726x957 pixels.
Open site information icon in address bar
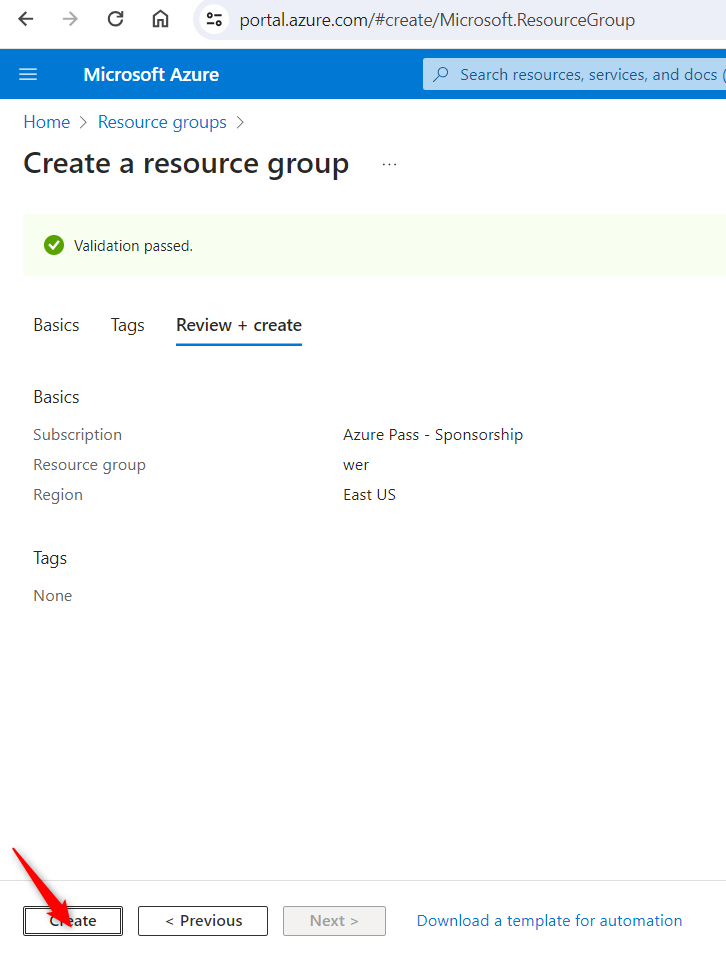click(213, 19)
